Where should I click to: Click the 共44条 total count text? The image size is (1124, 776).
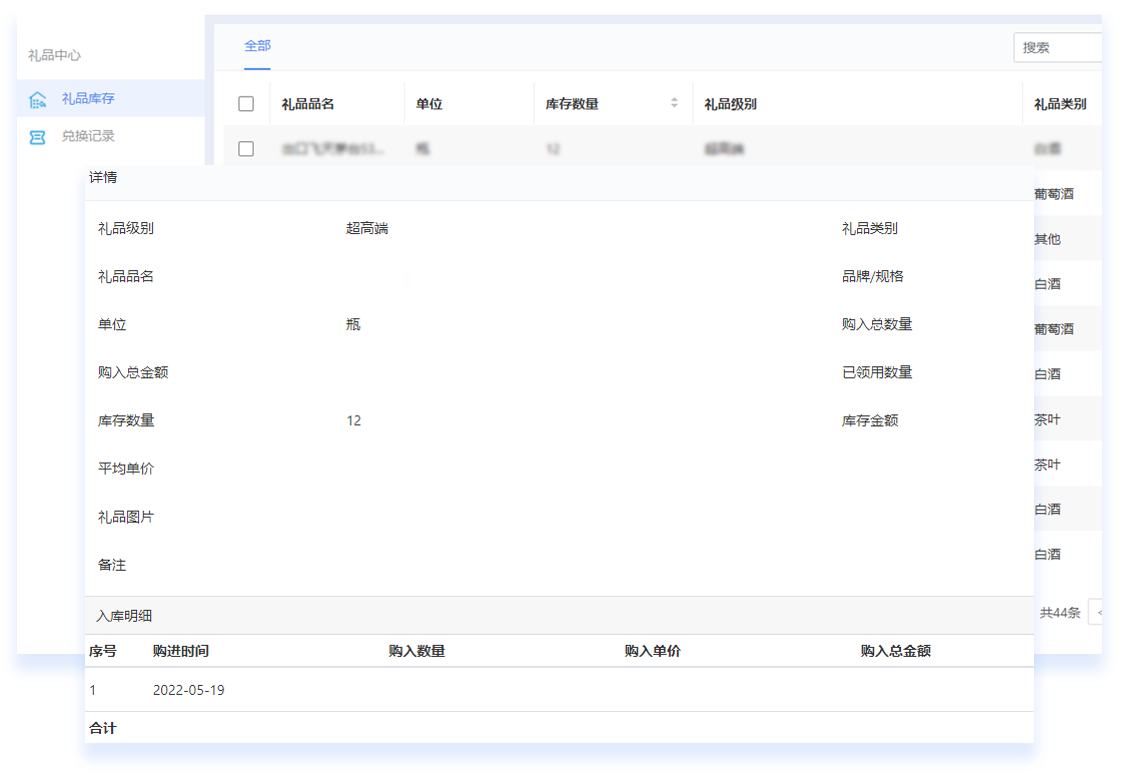1059,613
